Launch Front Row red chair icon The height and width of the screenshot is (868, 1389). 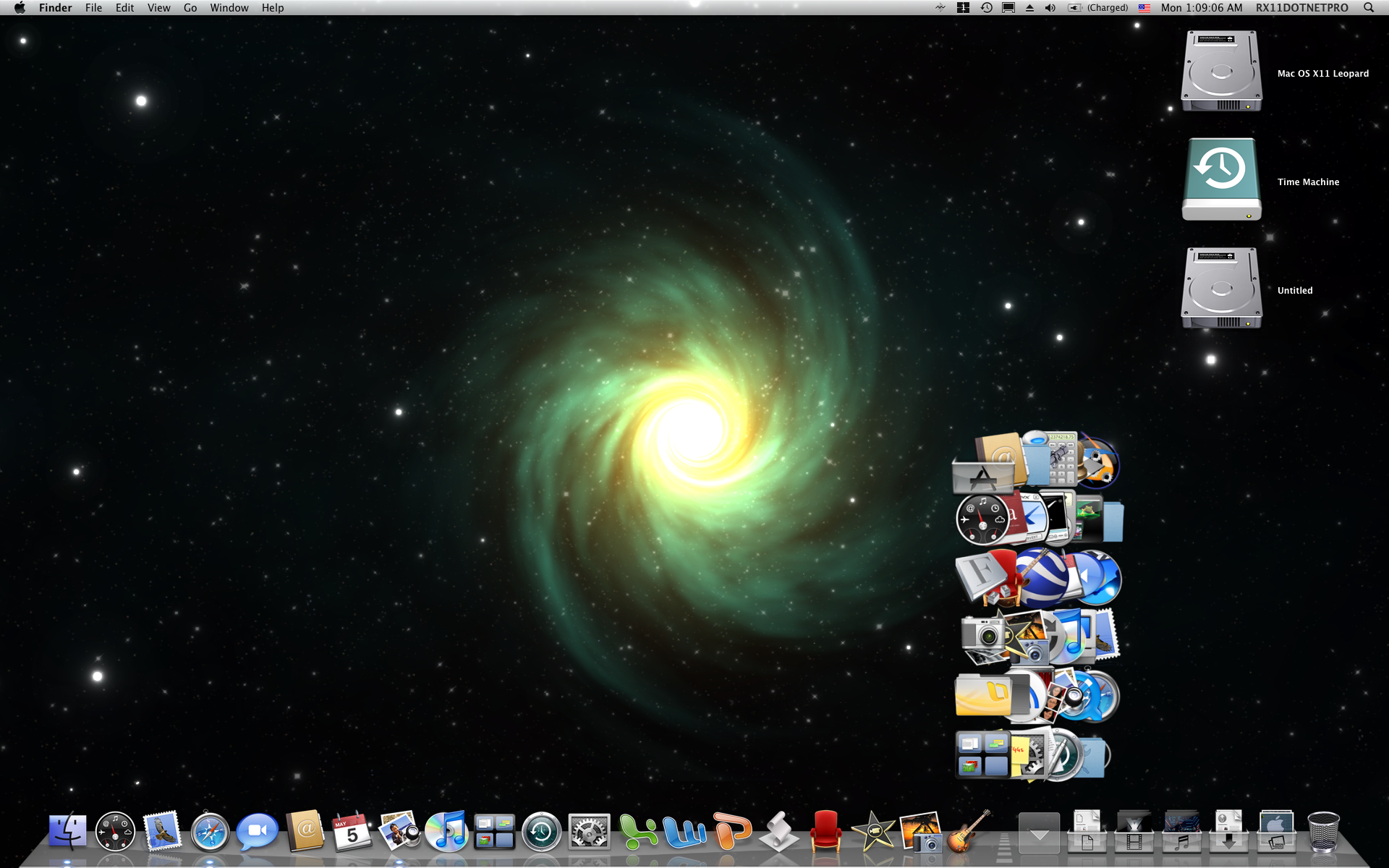[825, 831]
